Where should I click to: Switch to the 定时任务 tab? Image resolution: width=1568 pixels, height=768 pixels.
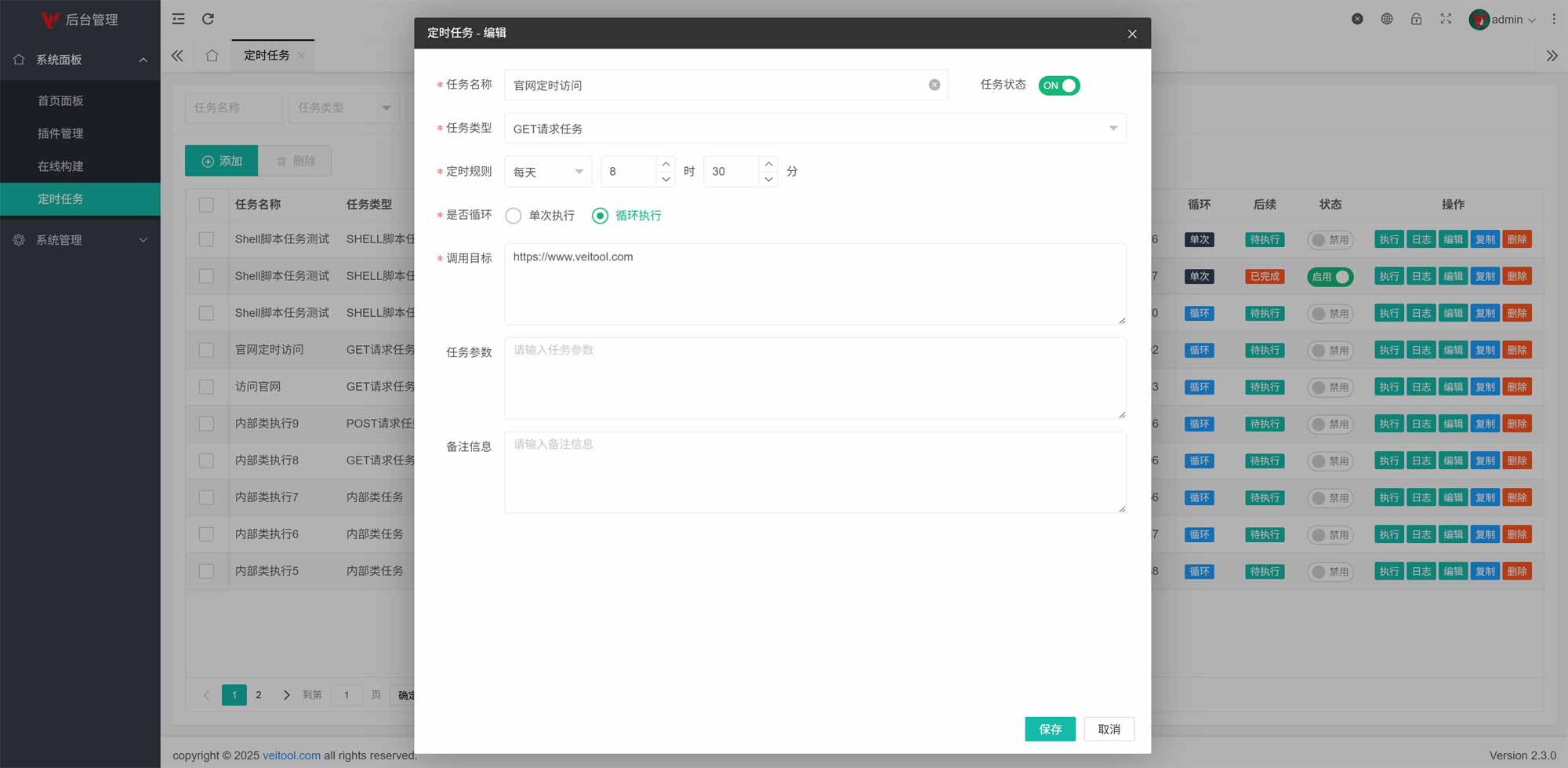267,56
